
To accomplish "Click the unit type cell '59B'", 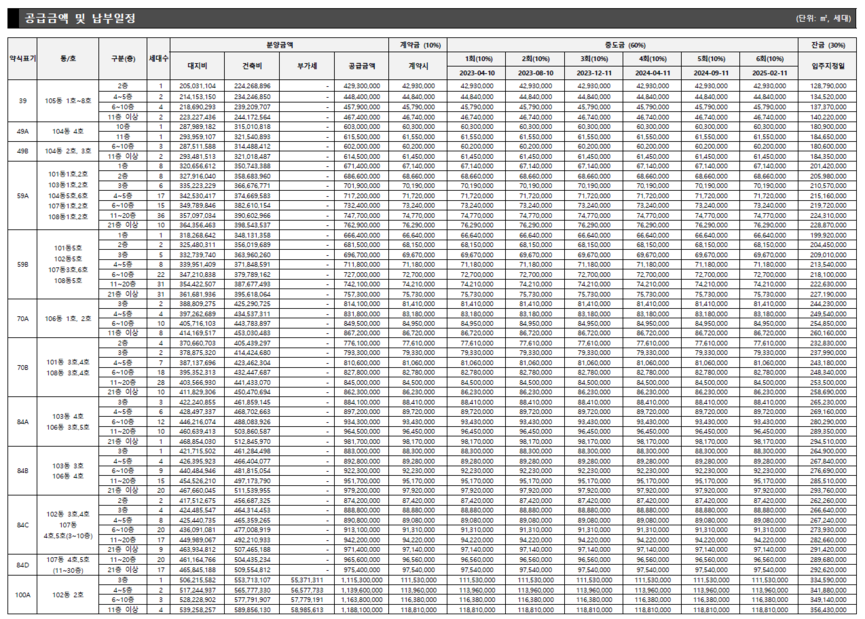I will click(22, 264).
